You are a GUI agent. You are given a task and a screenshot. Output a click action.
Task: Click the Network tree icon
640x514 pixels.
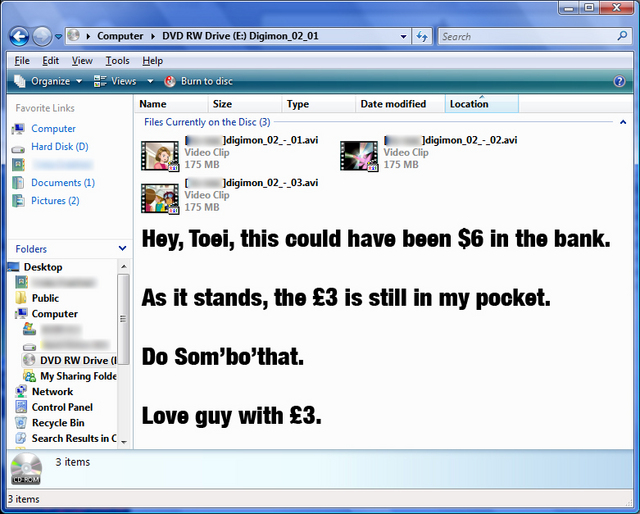point(21,391)
